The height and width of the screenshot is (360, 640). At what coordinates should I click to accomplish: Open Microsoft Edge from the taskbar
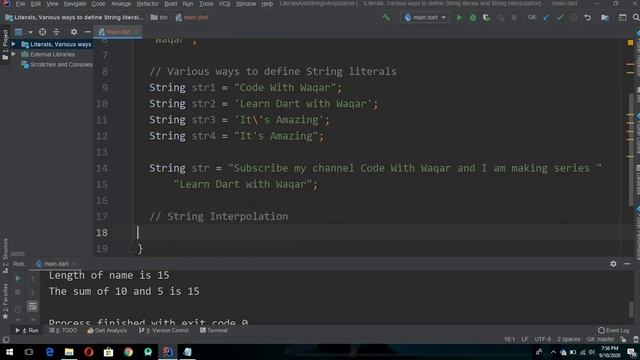[x=49, y=352]
